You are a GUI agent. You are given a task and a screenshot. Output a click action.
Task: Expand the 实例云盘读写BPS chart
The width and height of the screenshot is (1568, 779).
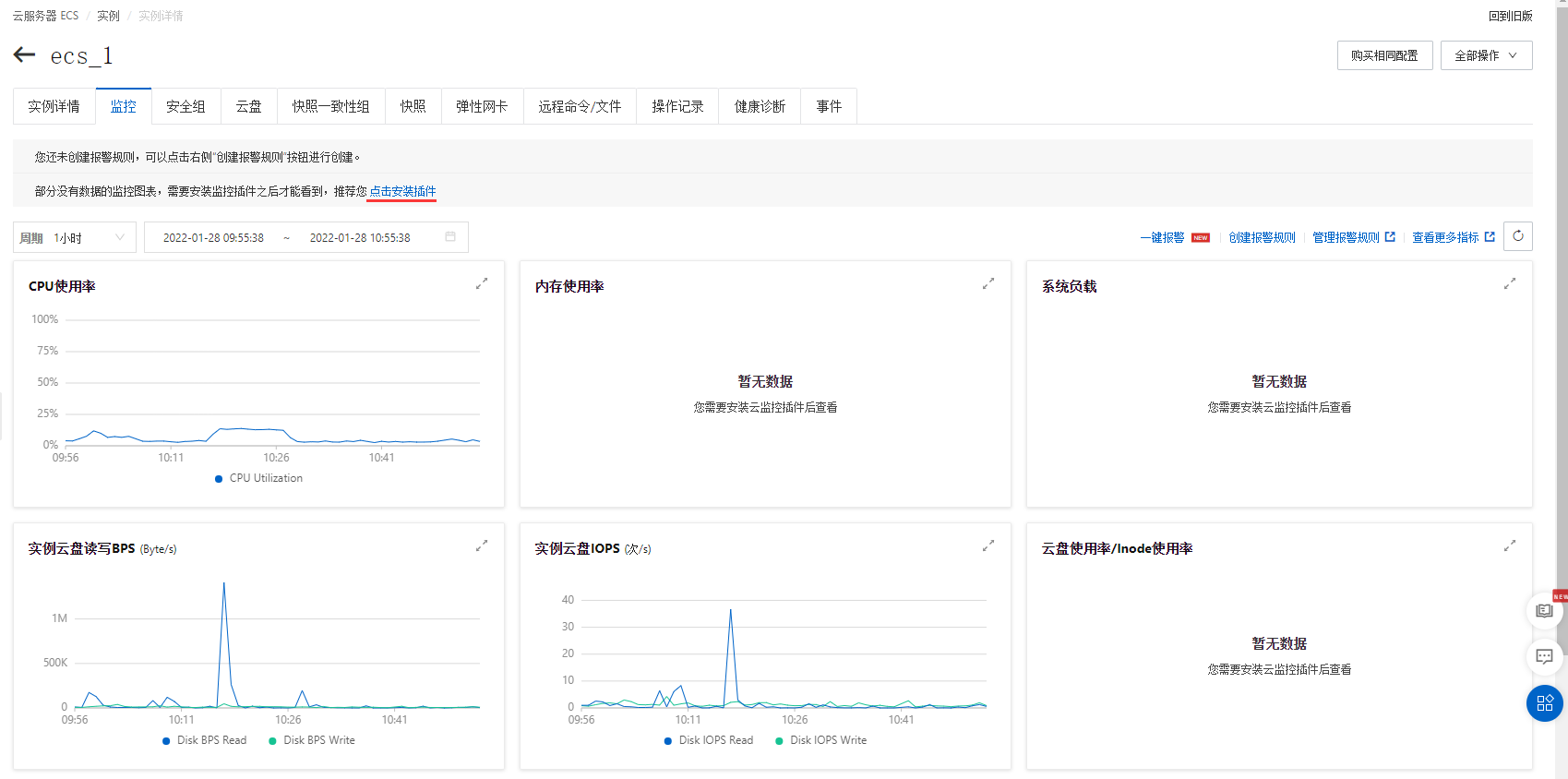(x=481, y=546)
